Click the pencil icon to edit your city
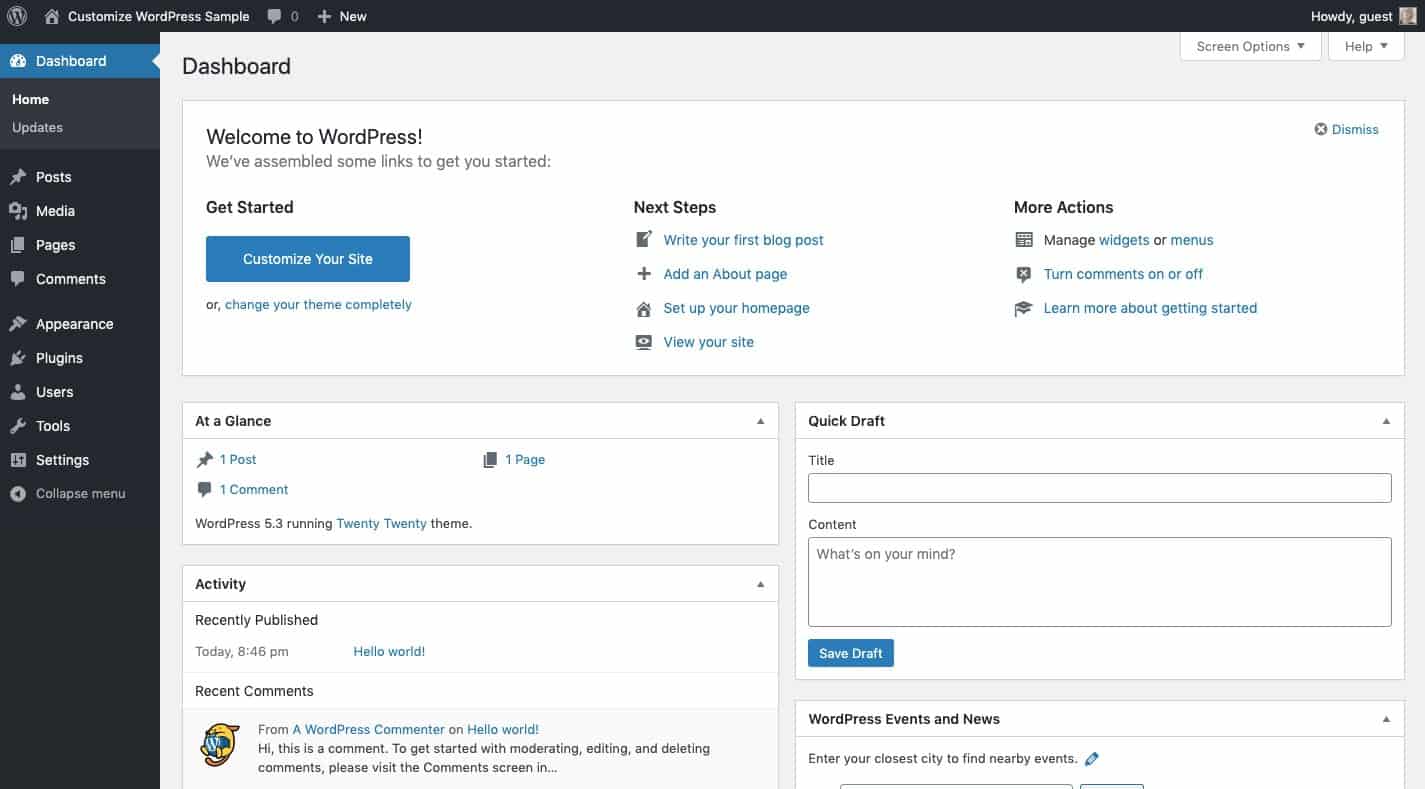Screen dimensions: 1425x789 [1091, 758]
